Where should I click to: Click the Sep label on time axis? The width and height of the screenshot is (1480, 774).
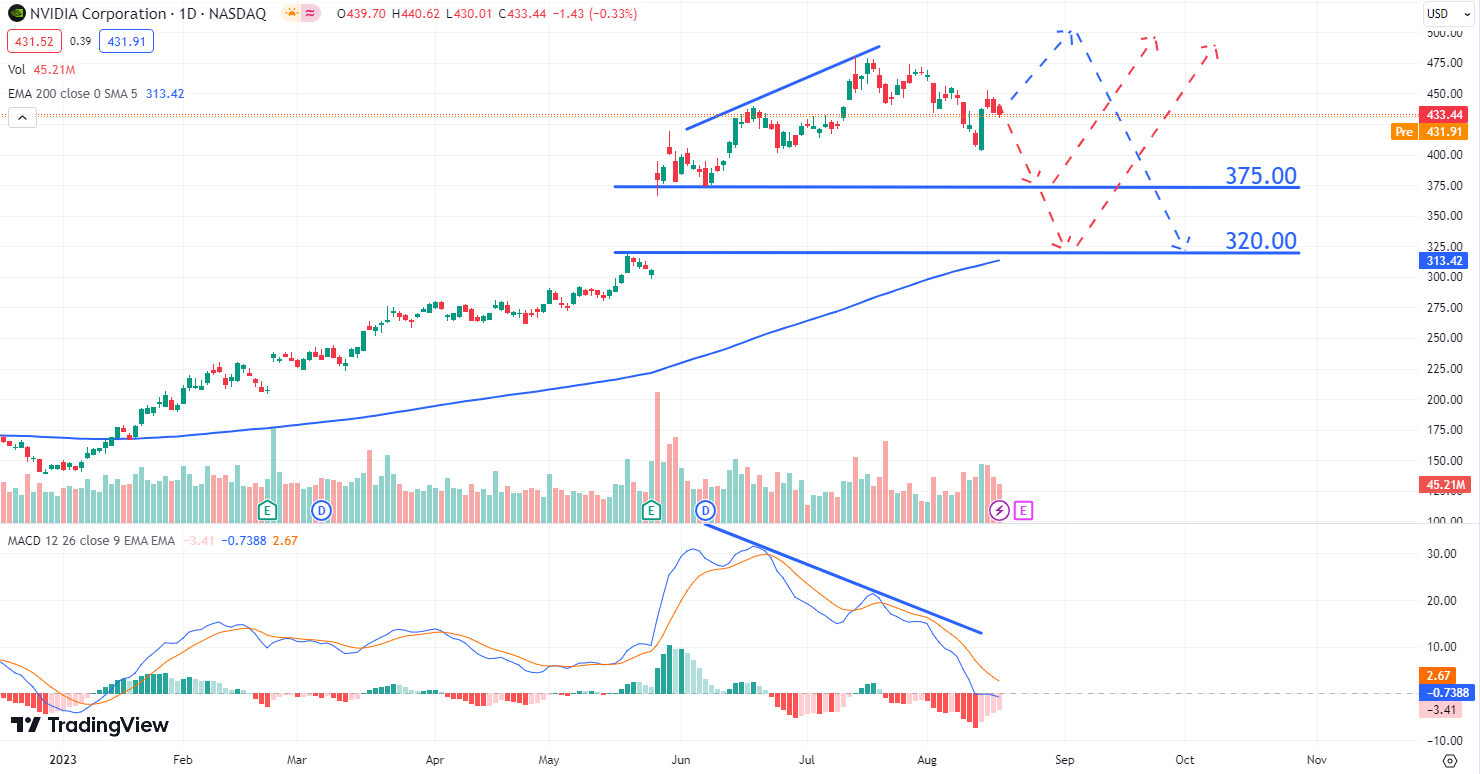[x=1065, y=759]
